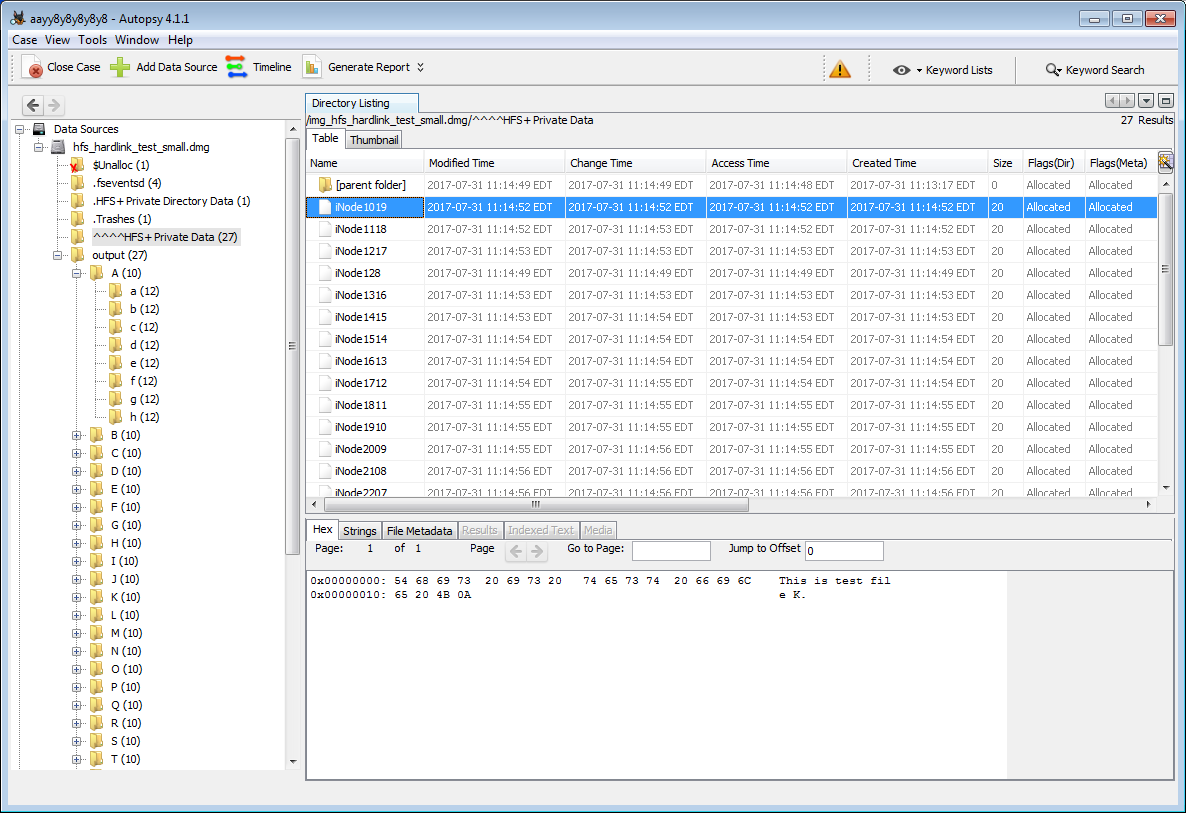Expand the B (10) folder node
This screenshot has height=813, width=1186.
77,435
